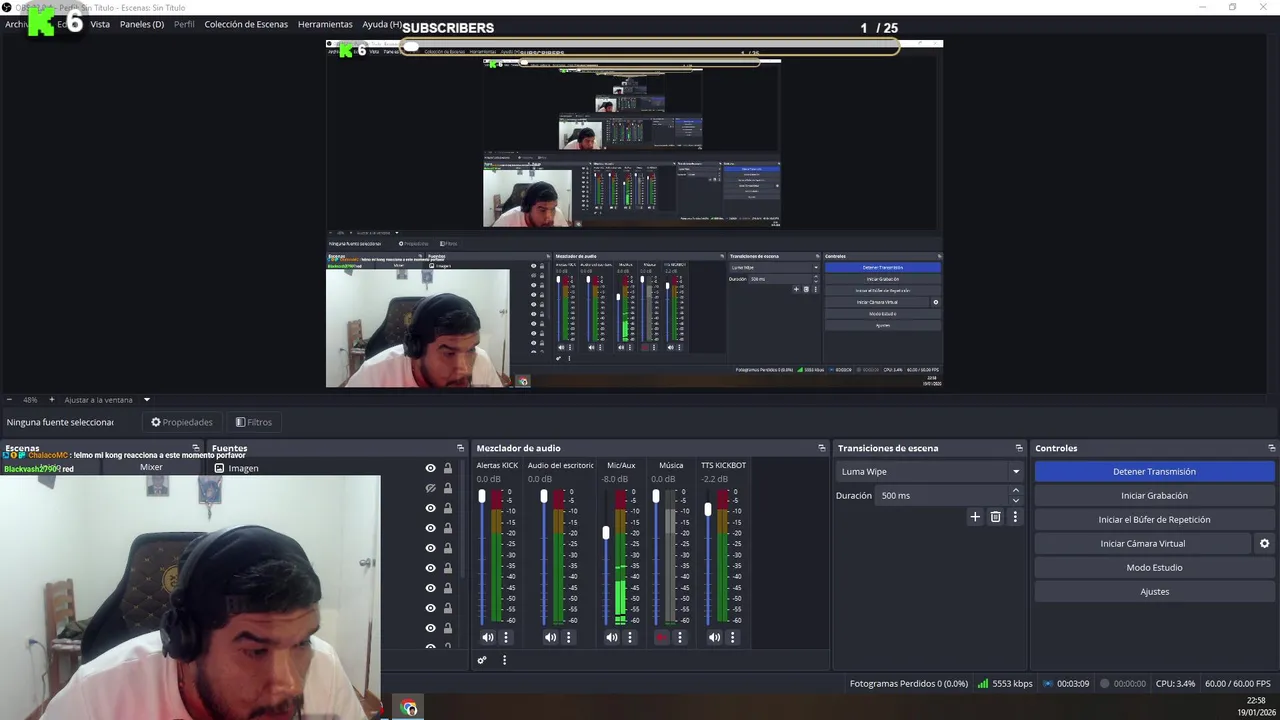Undock the Mezclador de audio panel
1280x720 pixels.
click(822, 448)
